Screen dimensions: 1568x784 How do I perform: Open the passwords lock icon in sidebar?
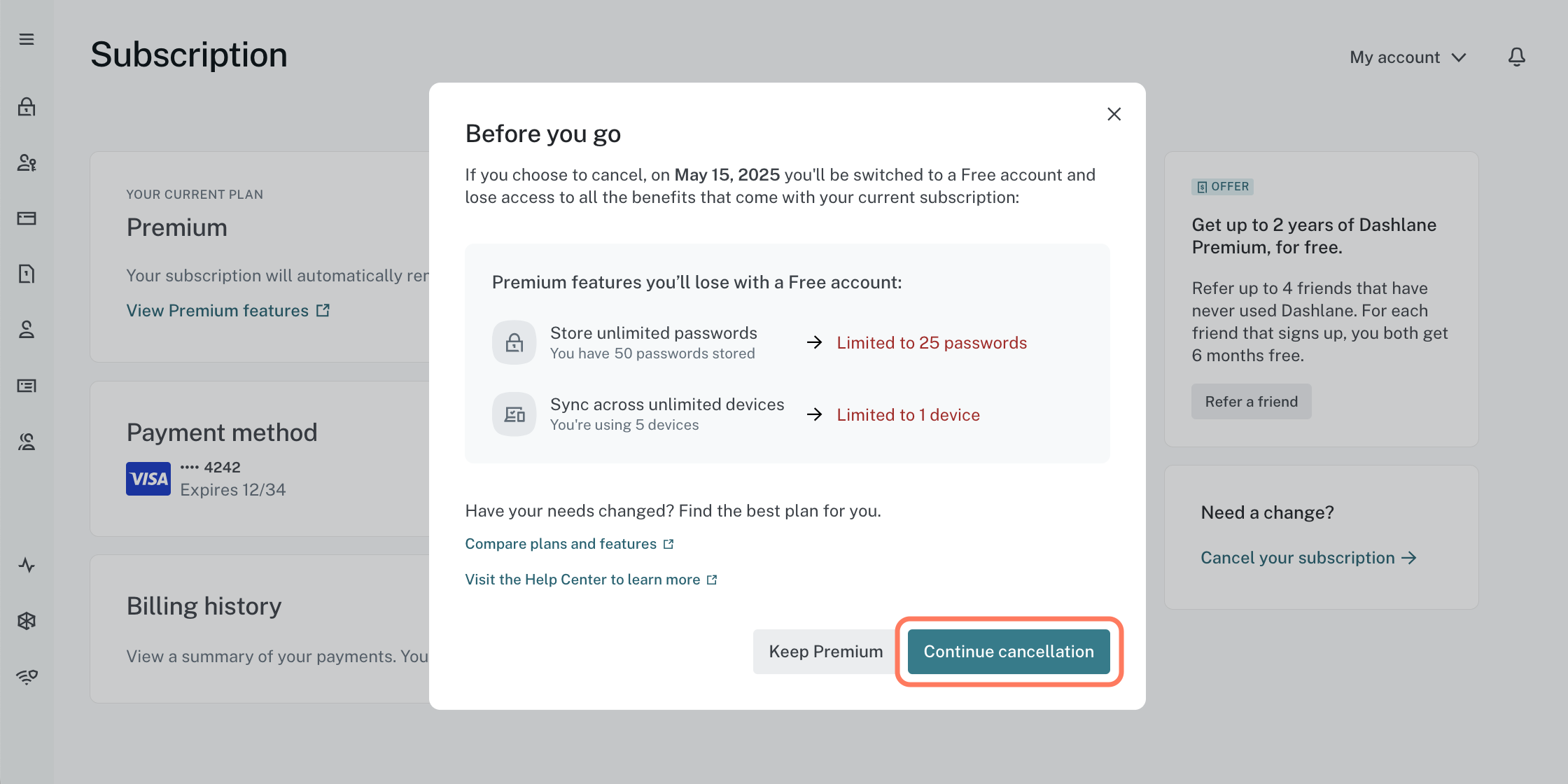[x=27, y=106]
